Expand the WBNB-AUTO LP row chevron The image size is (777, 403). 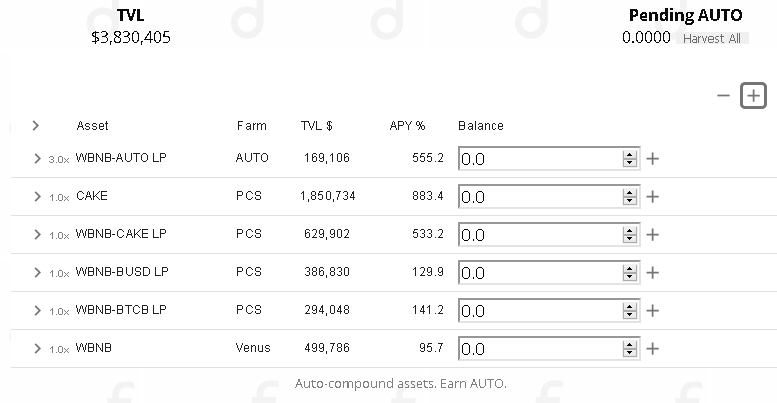pyautogui.click(x=37, y=158)
